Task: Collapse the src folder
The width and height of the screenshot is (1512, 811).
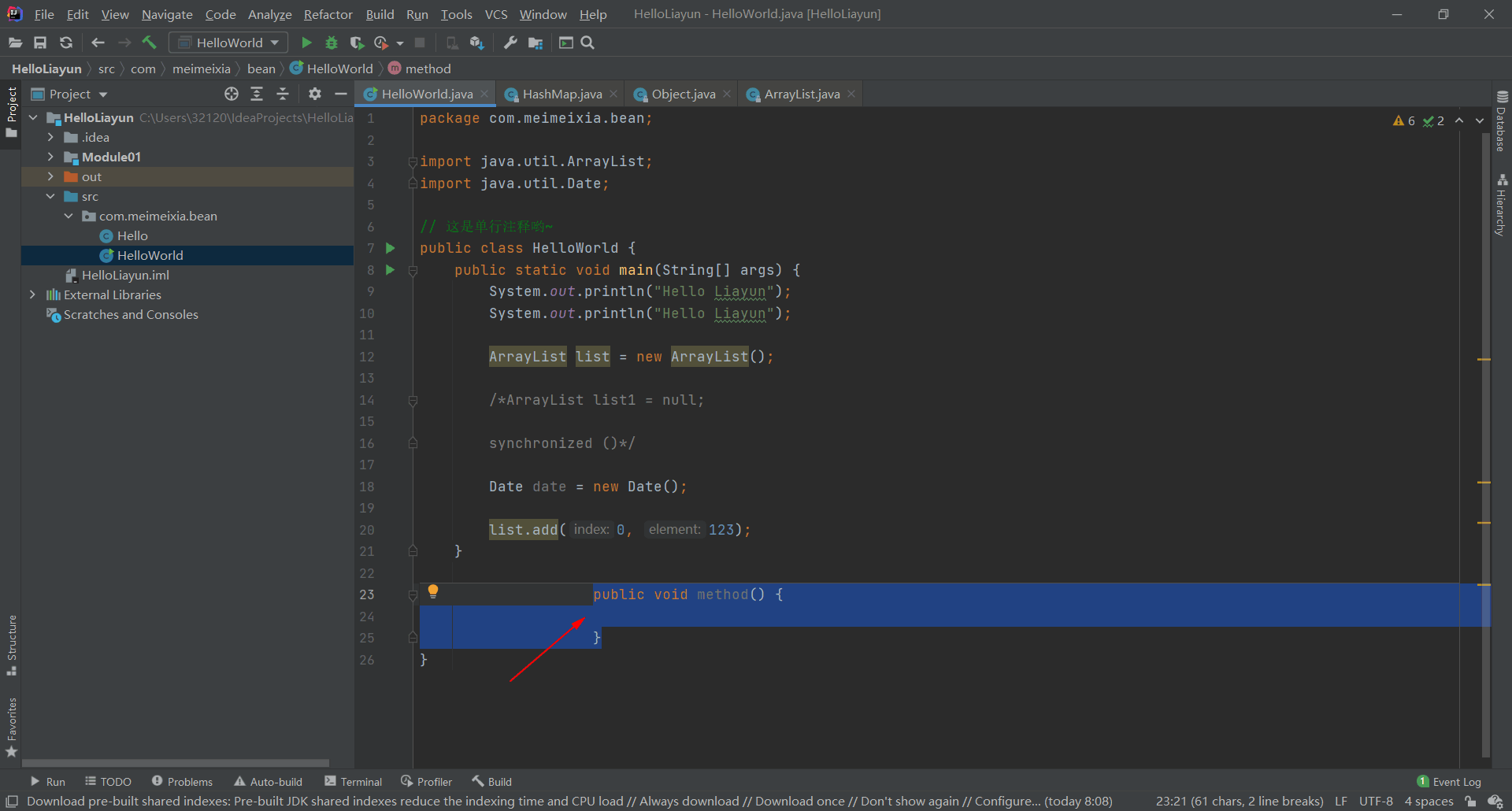Action: pos(50,196)
